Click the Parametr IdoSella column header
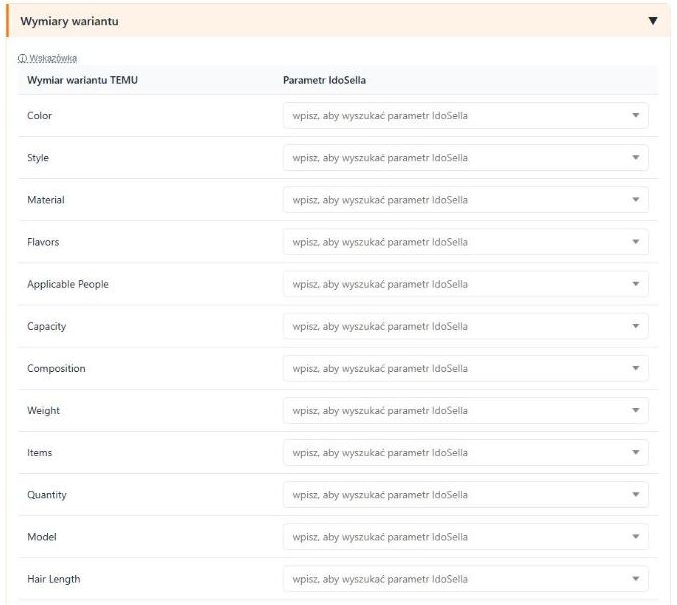 point(324,80)
